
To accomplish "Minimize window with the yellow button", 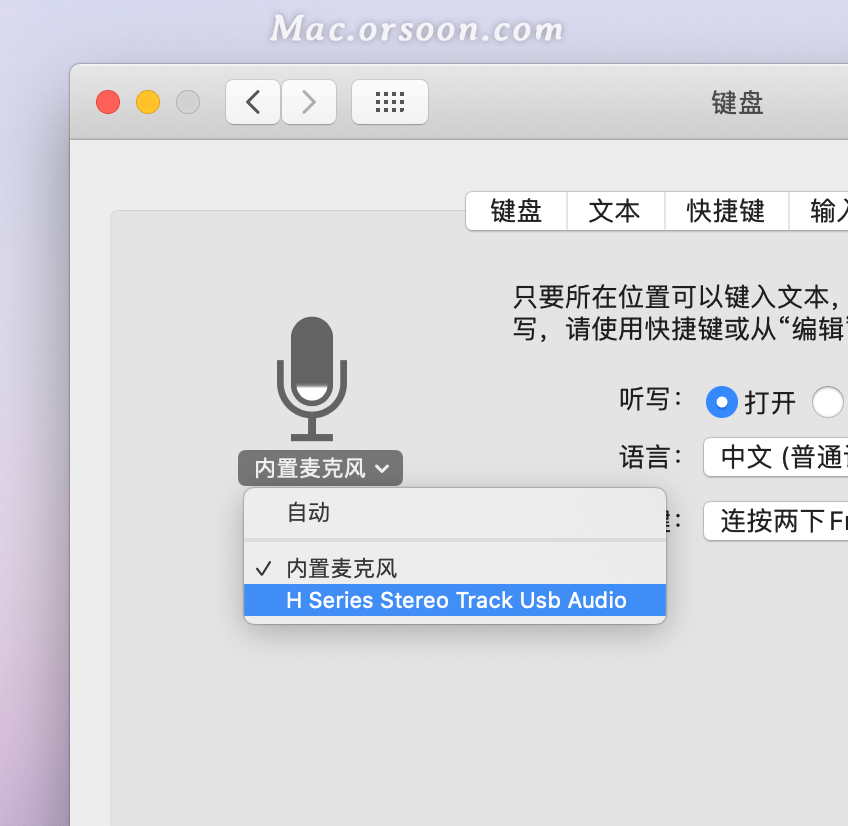I will point(148,102).
